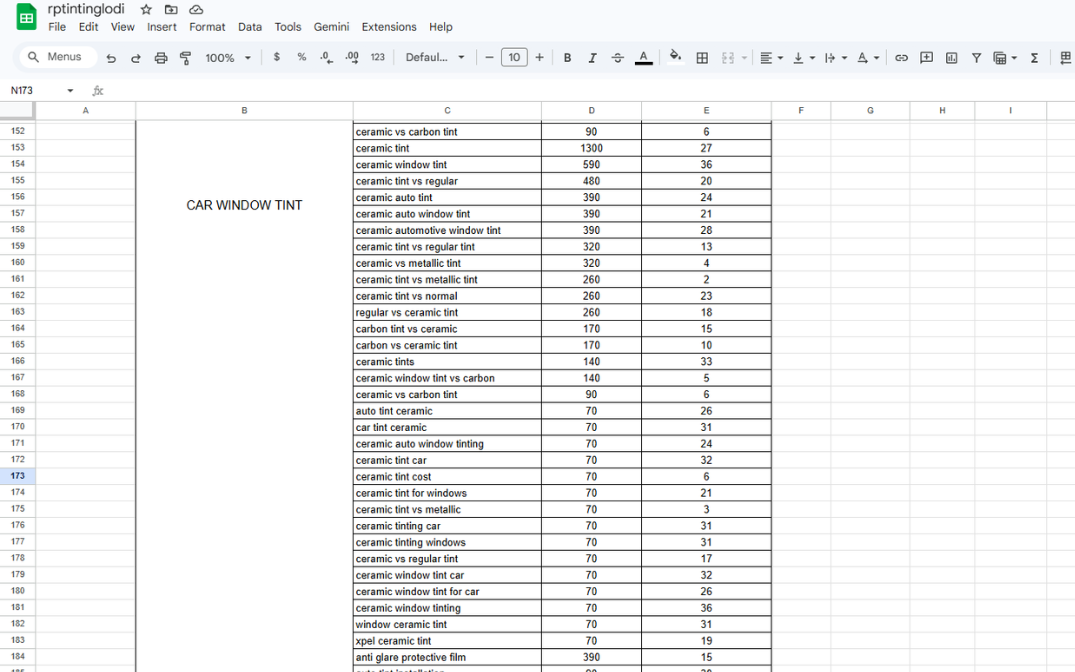Insert a chart using toolbar icon

coord(951,58)
